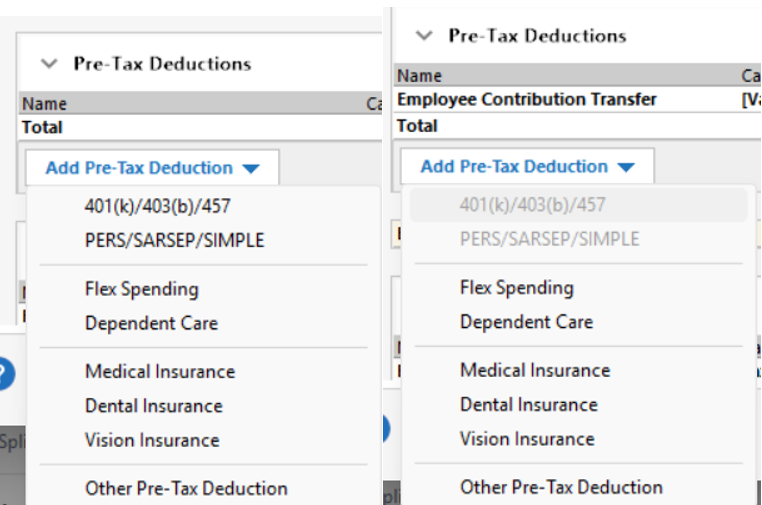Pick Flex Spending below the greyed-out PERS/SARSEP/SIMPLE item

(516, 288)
